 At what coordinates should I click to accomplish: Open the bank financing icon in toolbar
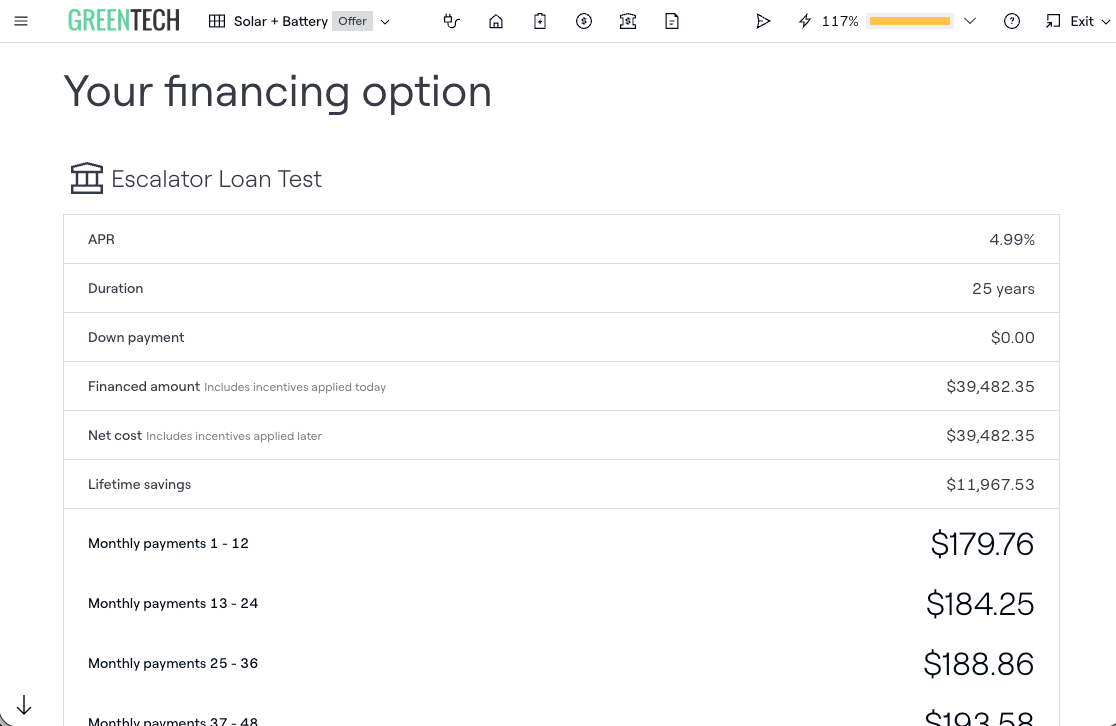click(x=628, y=21)
